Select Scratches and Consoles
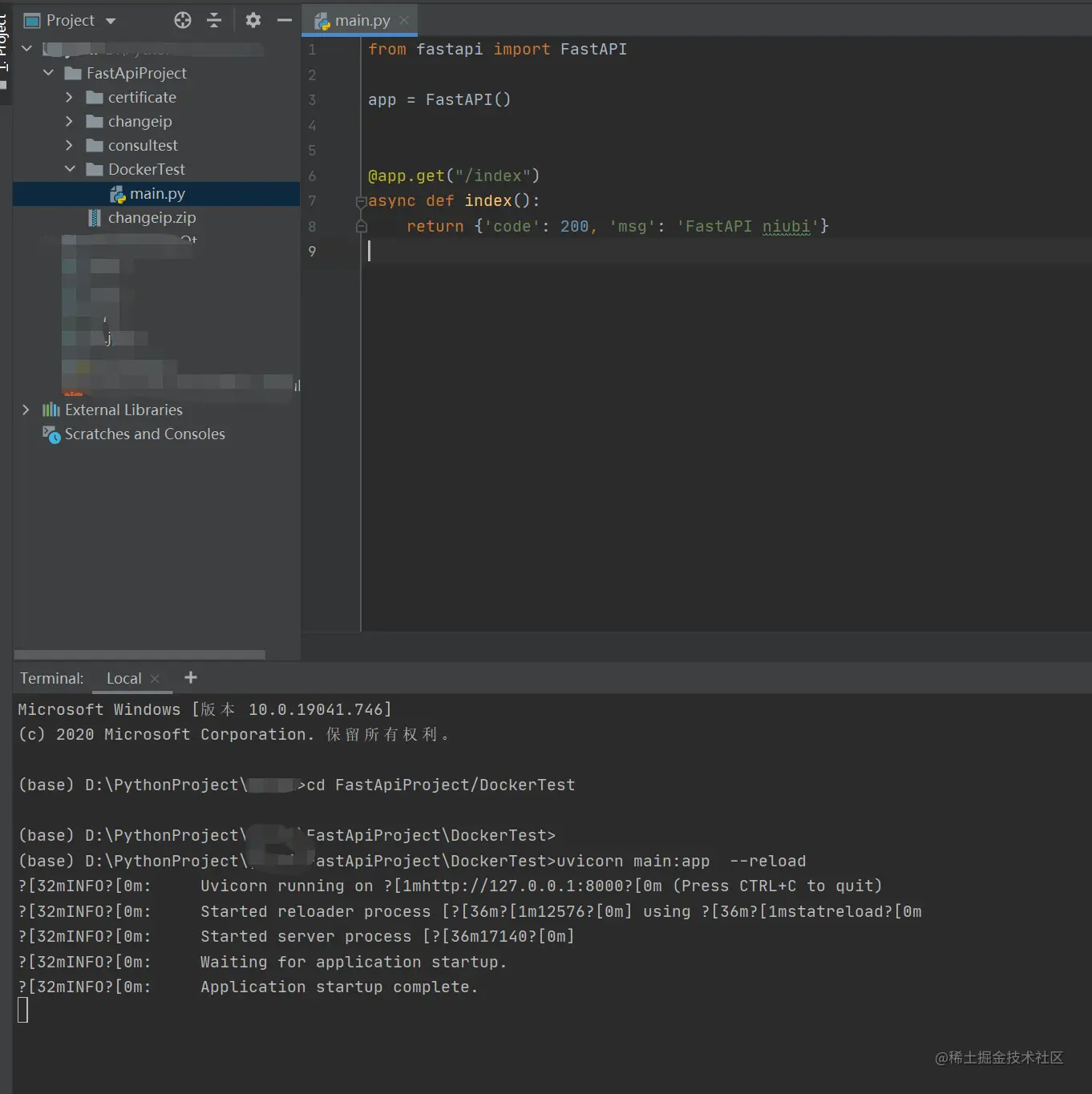1092x1094 pixels. click(145, 434)
